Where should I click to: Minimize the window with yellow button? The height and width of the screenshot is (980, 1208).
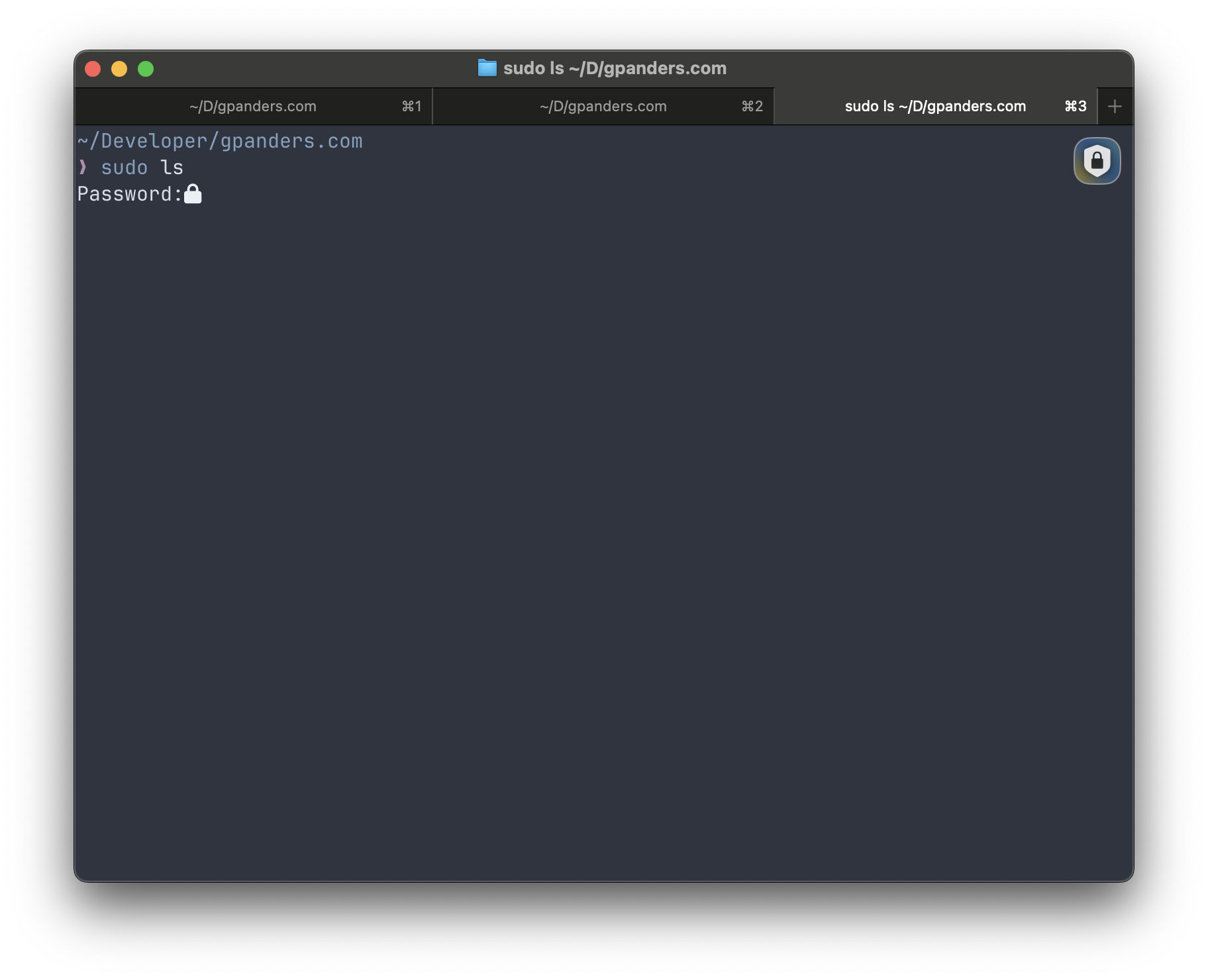click(119, 69)
